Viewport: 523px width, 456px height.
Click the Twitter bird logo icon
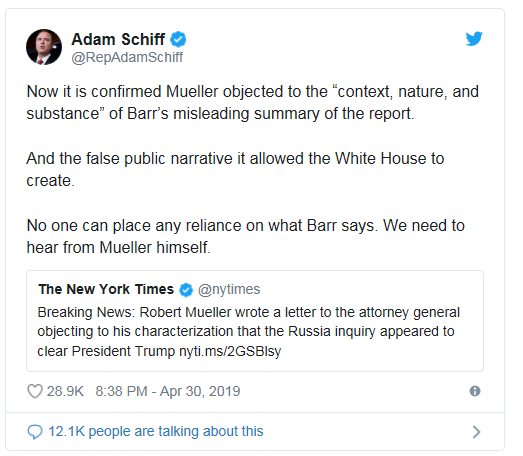tap(474, 39)
